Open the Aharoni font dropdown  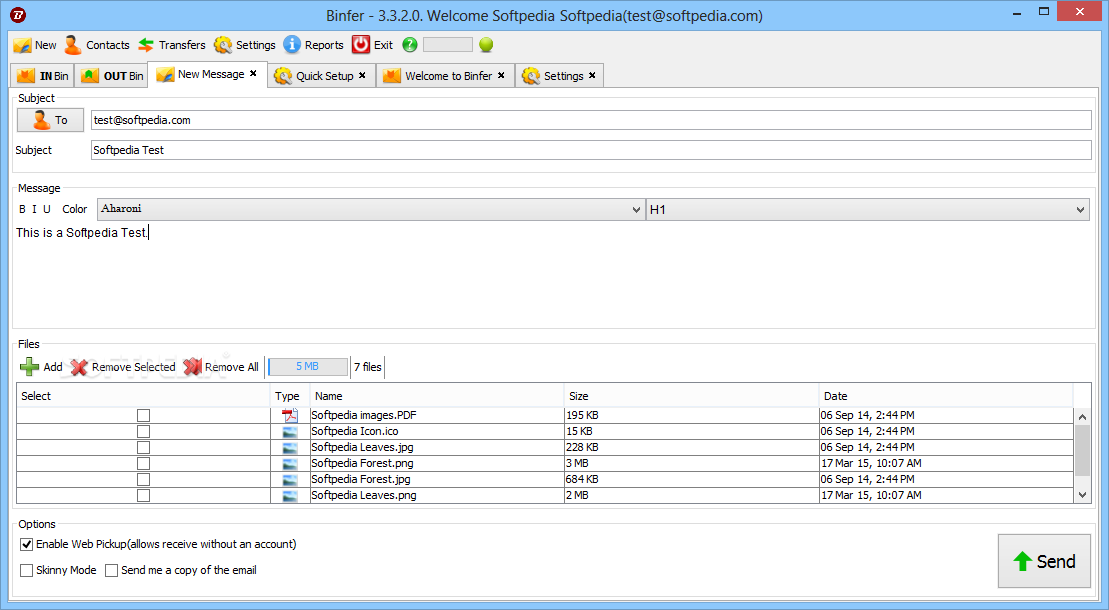[x=371, y=209]
